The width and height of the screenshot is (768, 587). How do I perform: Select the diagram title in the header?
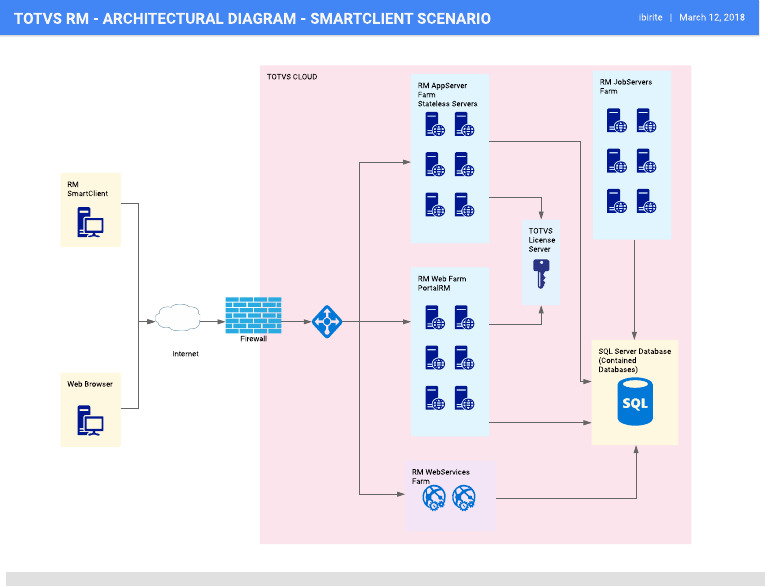pos(252,19)
